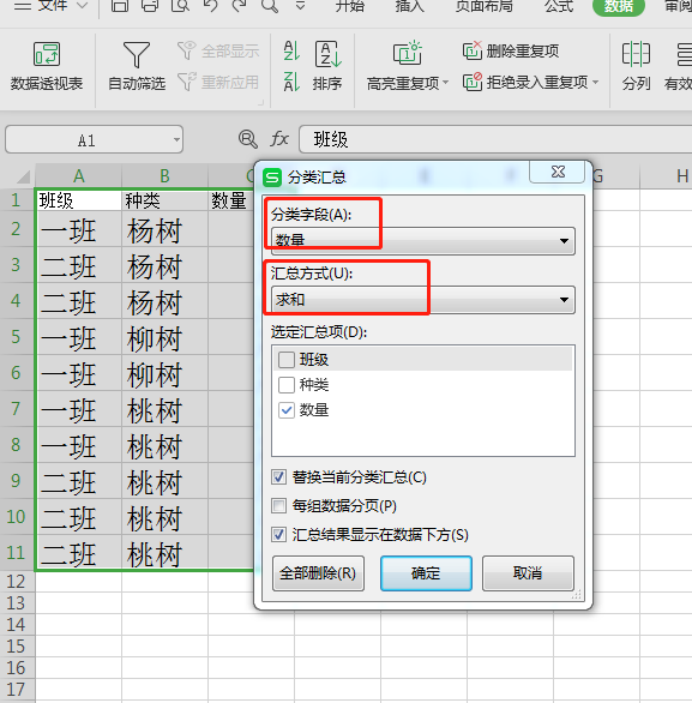Select row 5 header
The height and width of the screenshot is (703, 692).
coord(17,337)
